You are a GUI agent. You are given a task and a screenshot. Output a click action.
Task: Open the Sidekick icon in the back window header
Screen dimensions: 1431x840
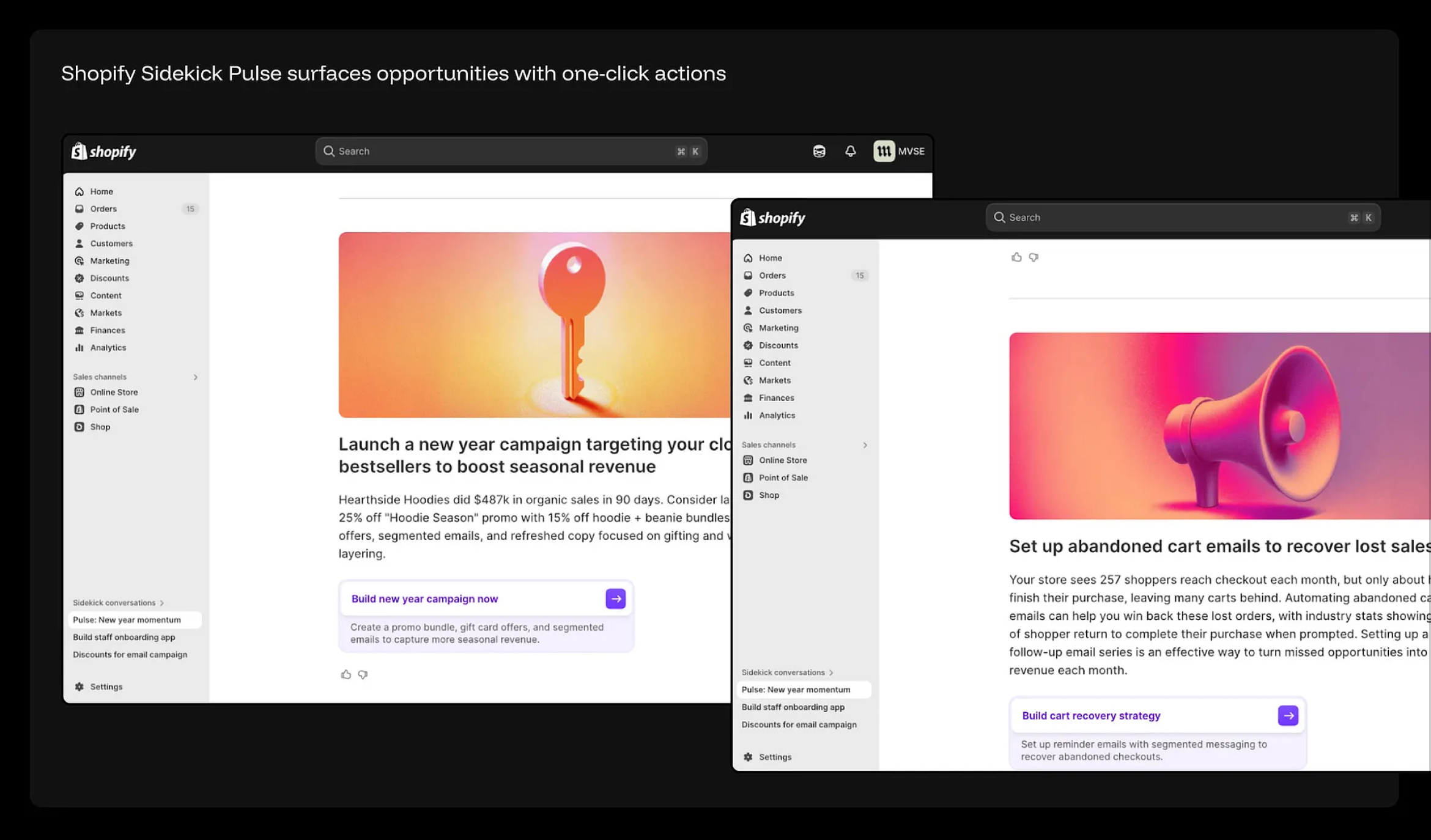[819, 151]
